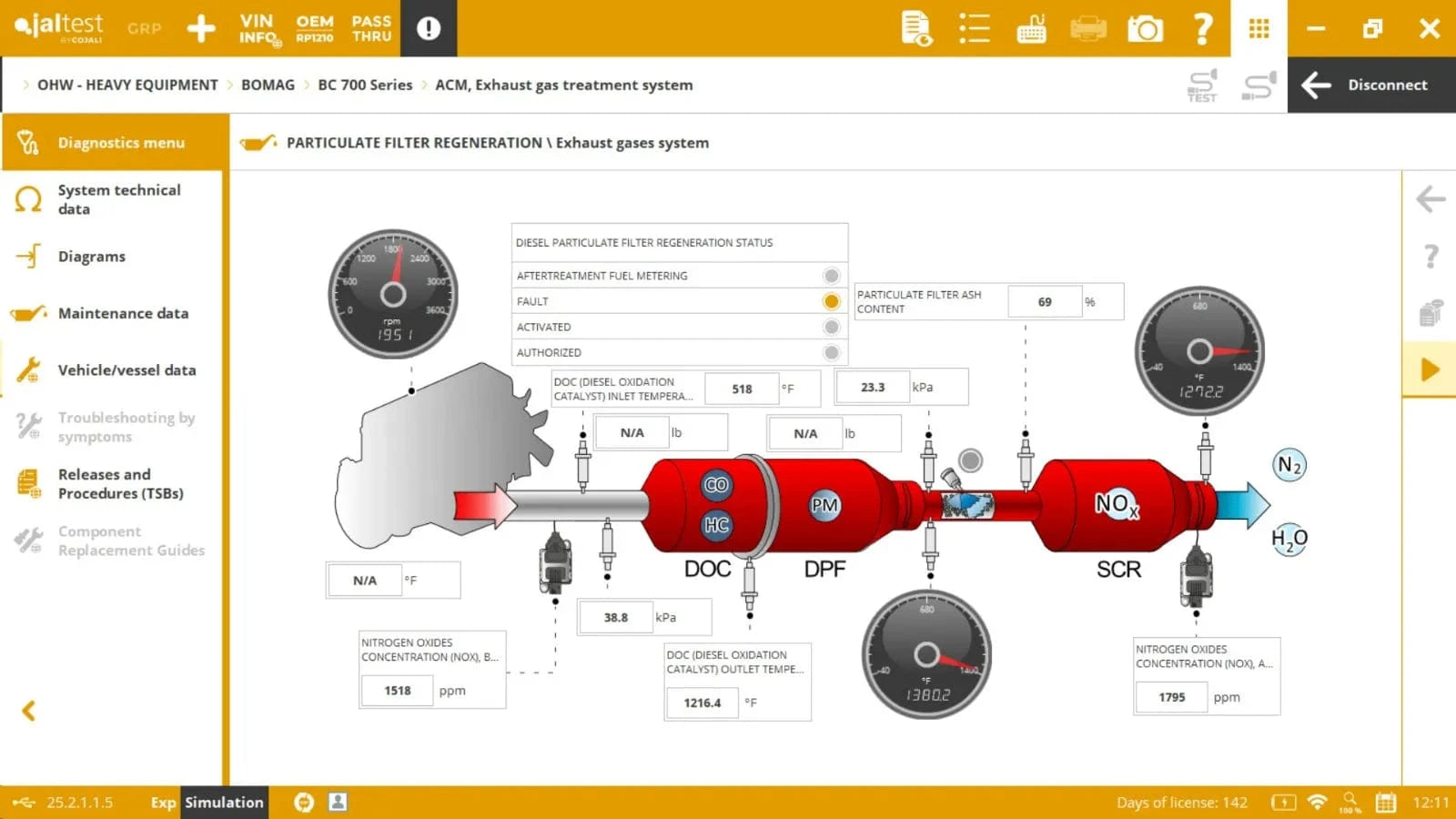Click the back arrow on right panel

(1431, 199)
